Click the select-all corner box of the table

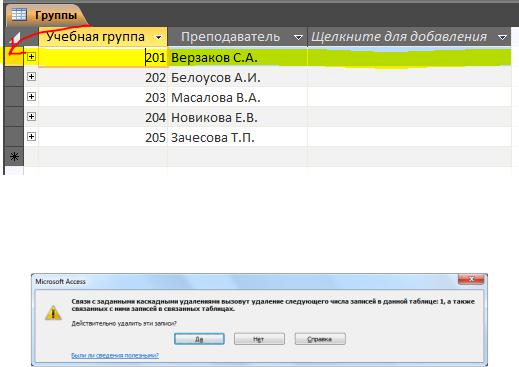pyautogui.click(x=14, y=37)
